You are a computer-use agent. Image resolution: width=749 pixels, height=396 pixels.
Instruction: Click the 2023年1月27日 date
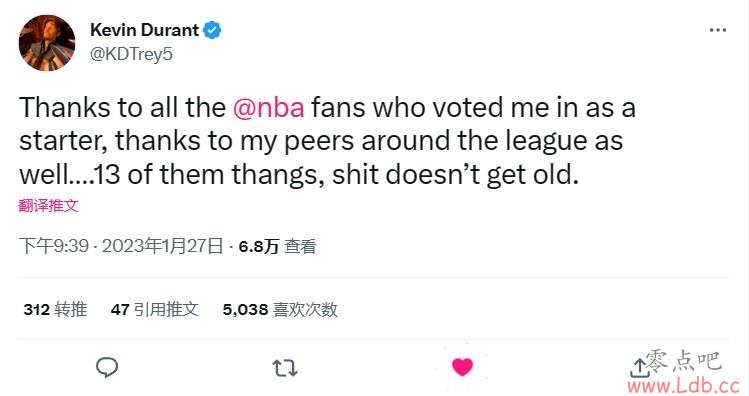(162, 246)
